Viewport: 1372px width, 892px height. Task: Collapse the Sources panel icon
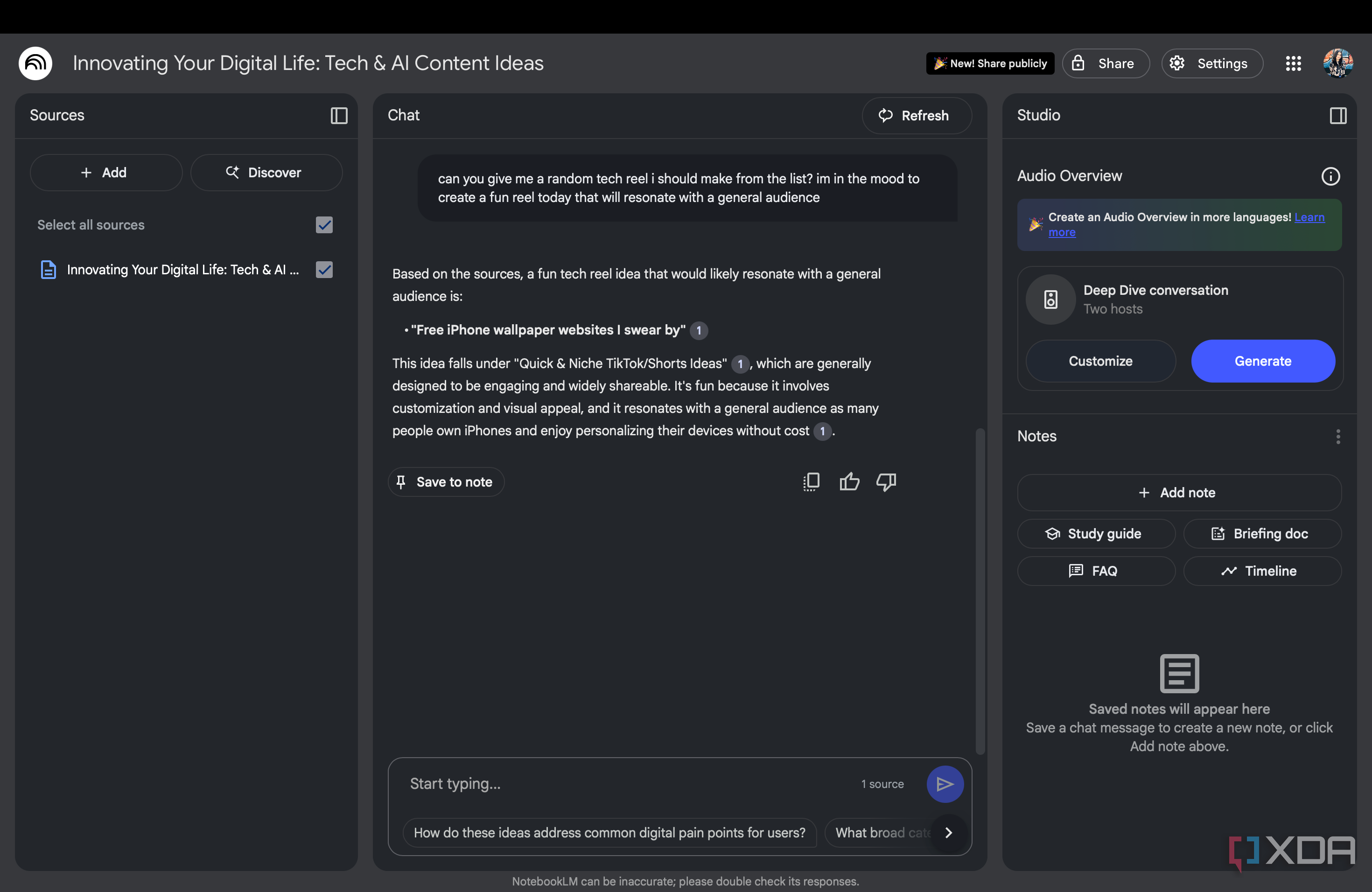click(x=339, y=116)
